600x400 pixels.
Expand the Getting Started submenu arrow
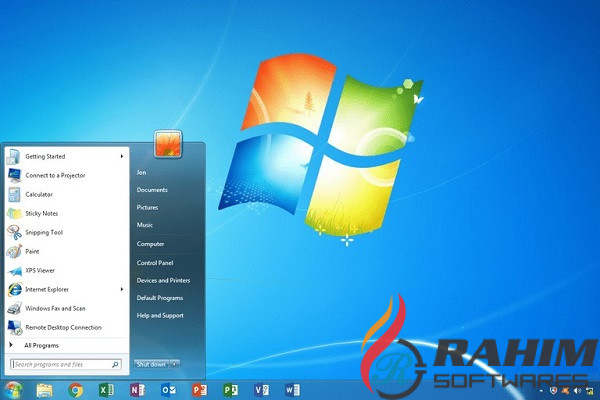[122, 156]
